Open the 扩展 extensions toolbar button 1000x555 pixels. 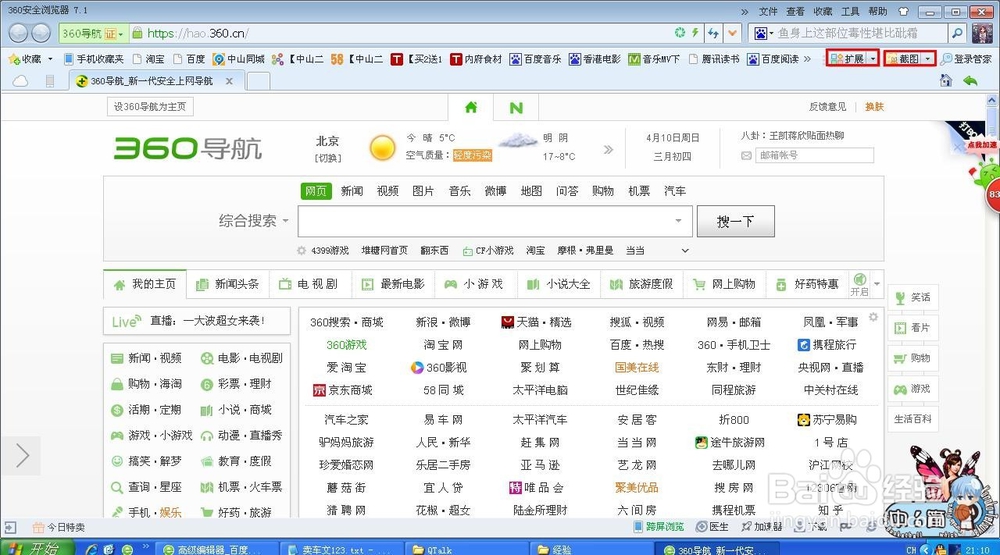(847, 59)
